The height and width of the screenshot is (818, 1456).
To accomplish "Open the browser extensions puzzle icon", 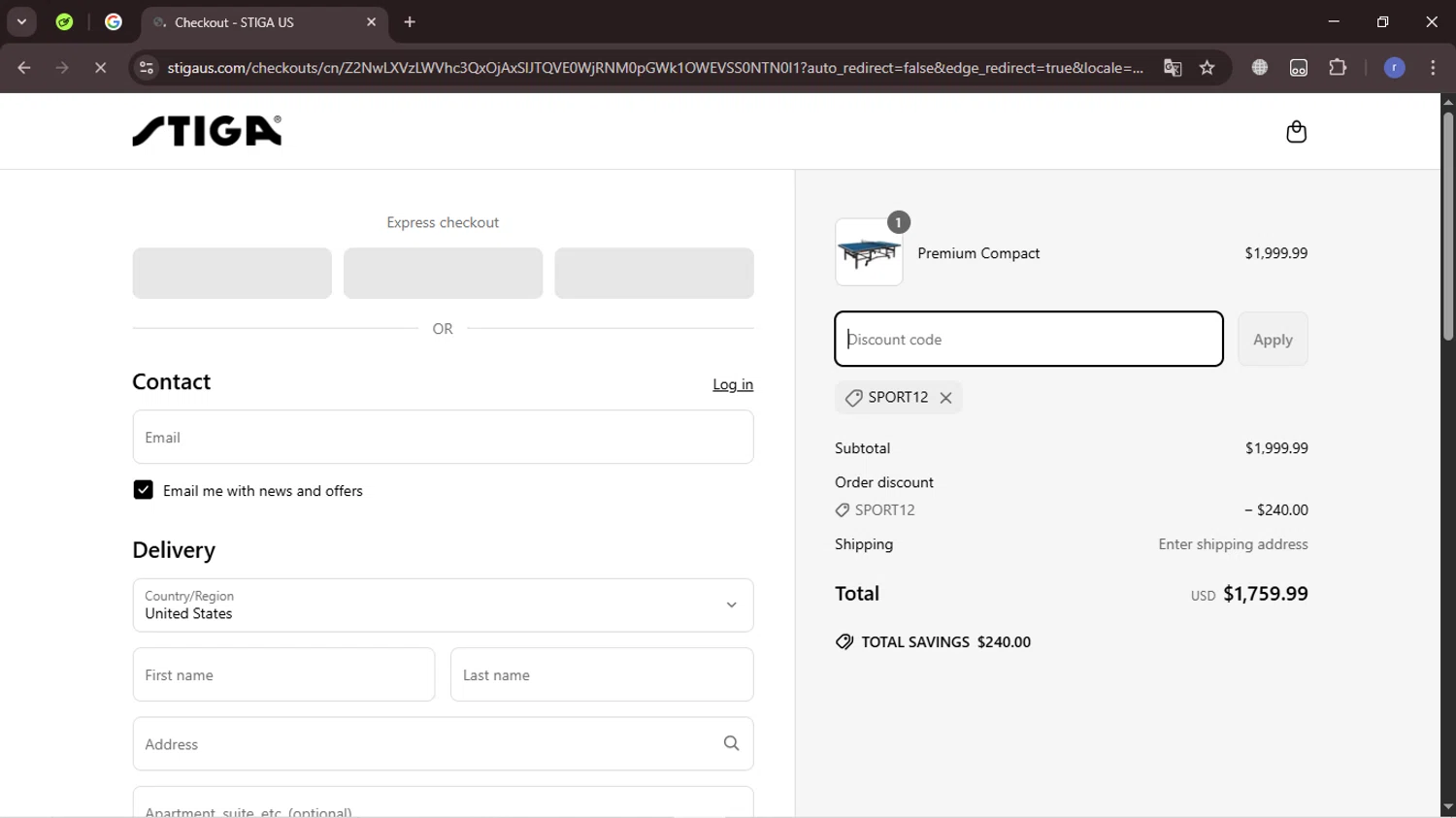I will pyautogui.click(x=1338, y=68).
